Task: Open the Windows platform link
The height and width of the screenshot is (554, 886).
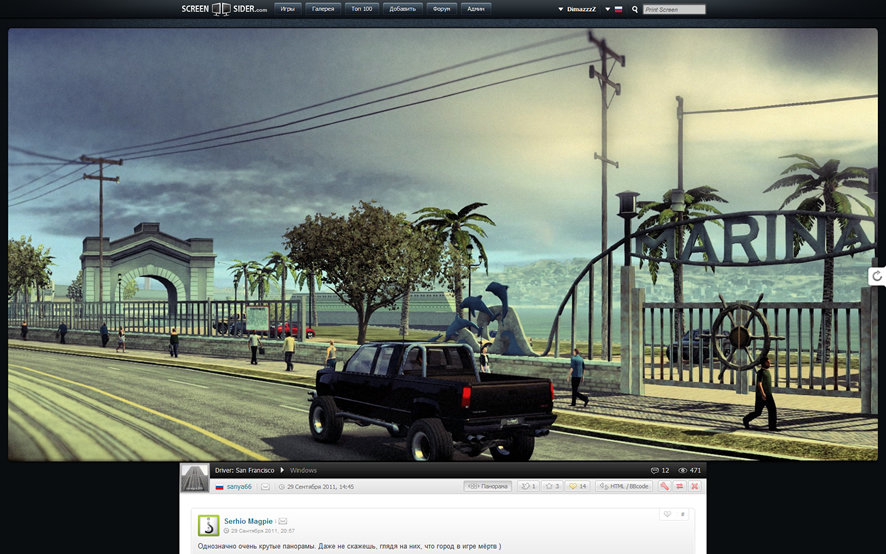Action: pos(303,470)
